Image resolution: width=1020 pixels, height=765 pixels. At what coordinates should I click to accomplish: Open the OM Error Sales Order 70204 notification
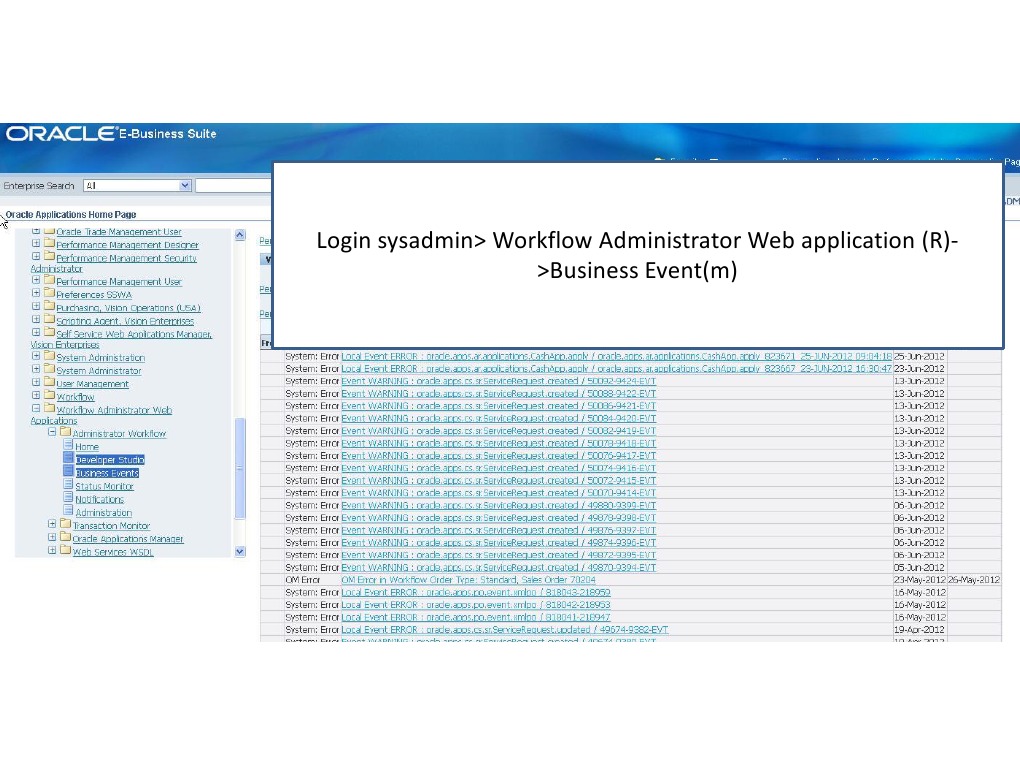click(468, 580)
